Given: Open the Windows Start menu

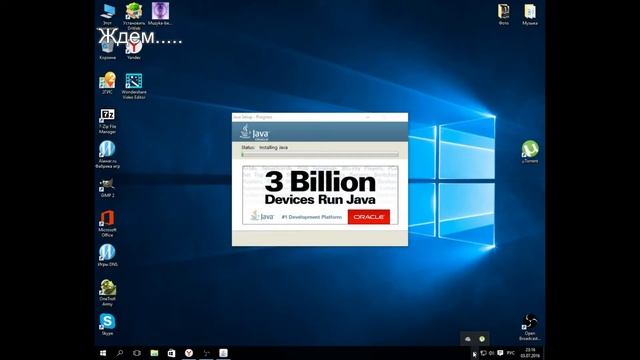Looking at the screenshot, I should [103, 353].
